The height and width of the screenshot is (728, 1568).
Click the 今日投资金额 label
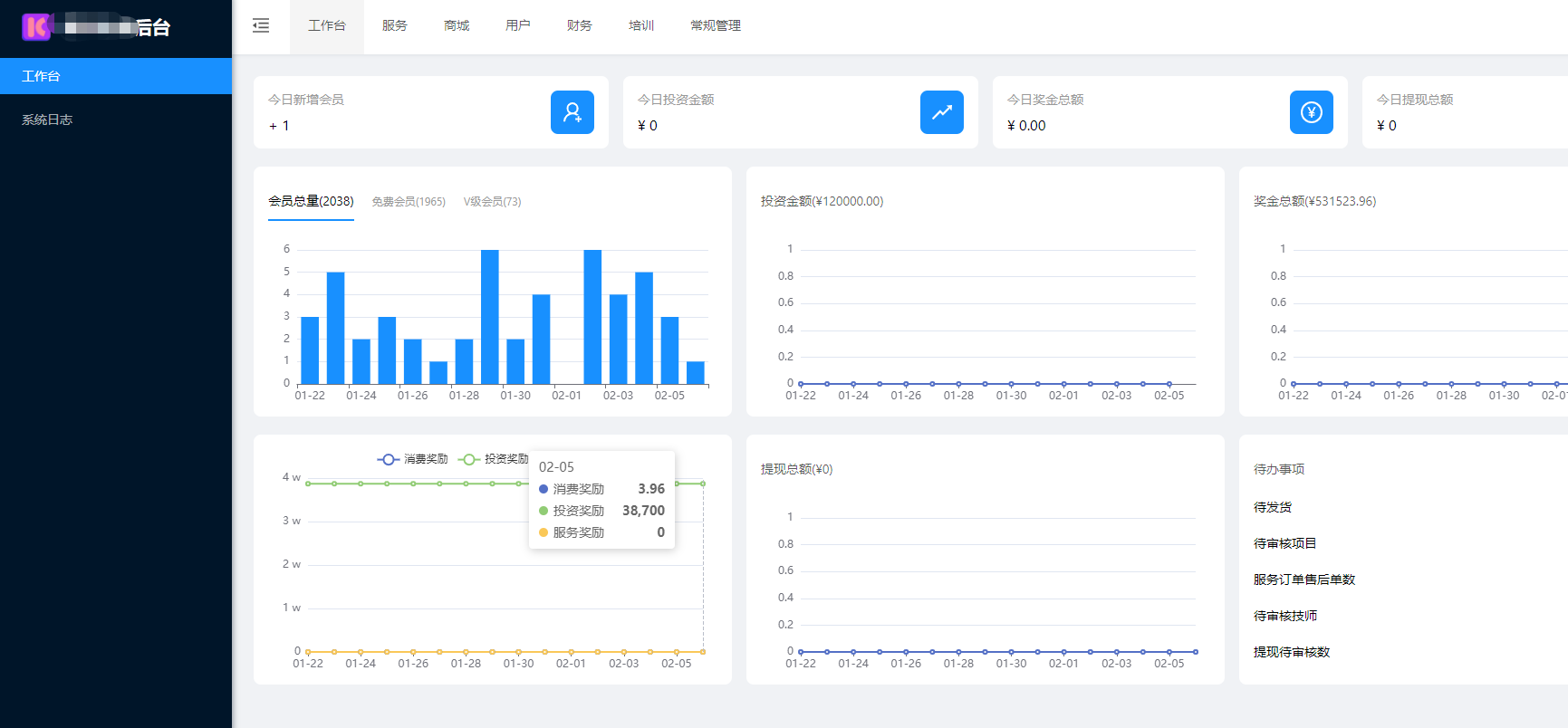click(x=676, y=100)
